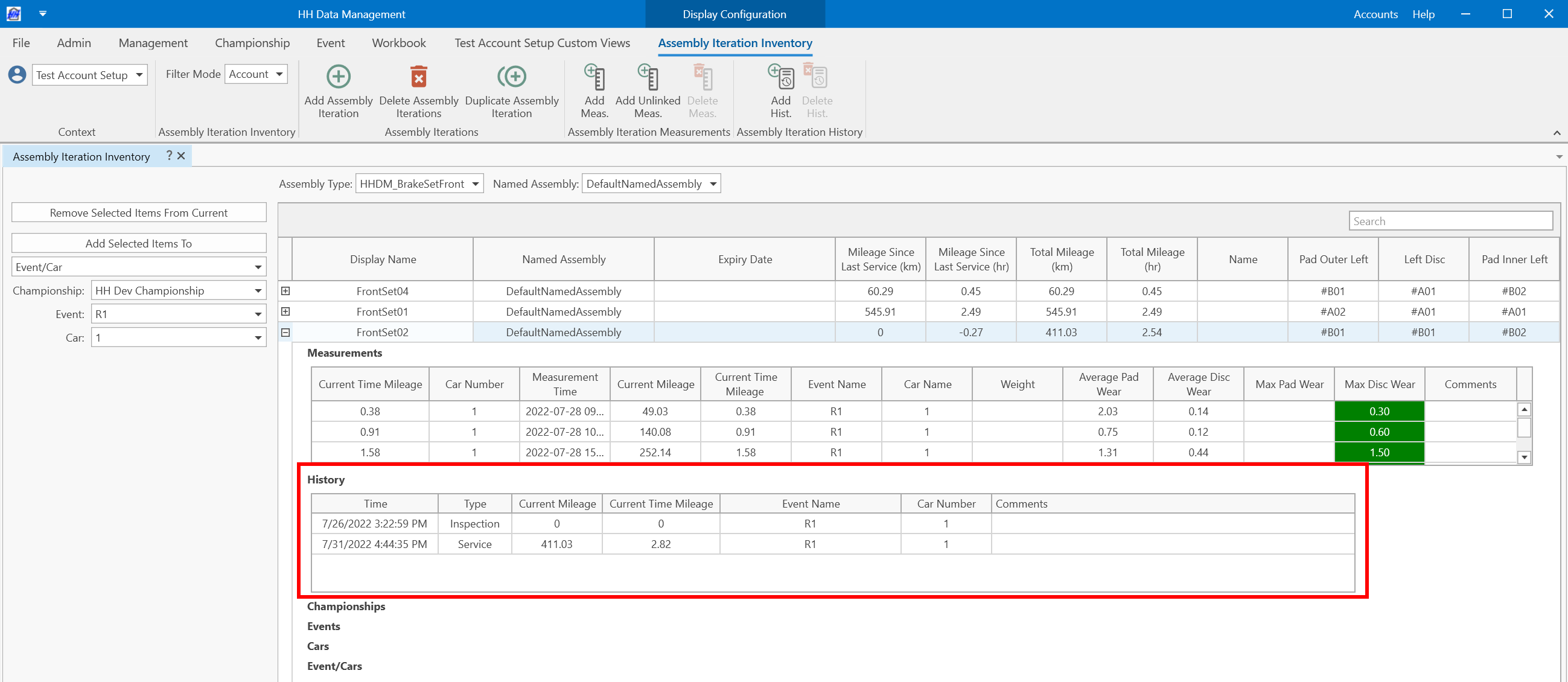Expand the FrontSet04 row
This screenshot has width=1568, height=682.
point(285,291)
